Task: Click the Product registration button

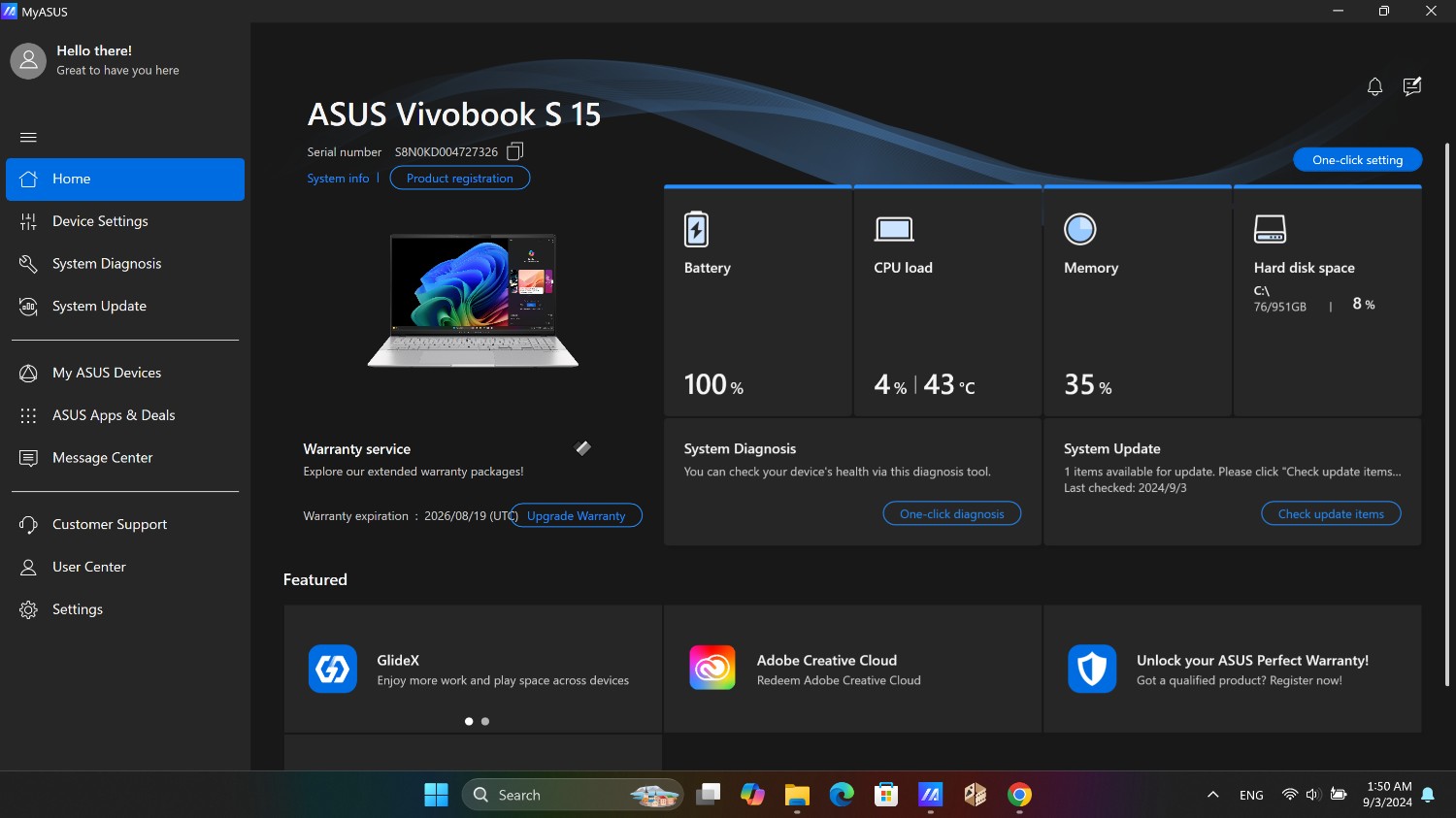Action: 460,179
